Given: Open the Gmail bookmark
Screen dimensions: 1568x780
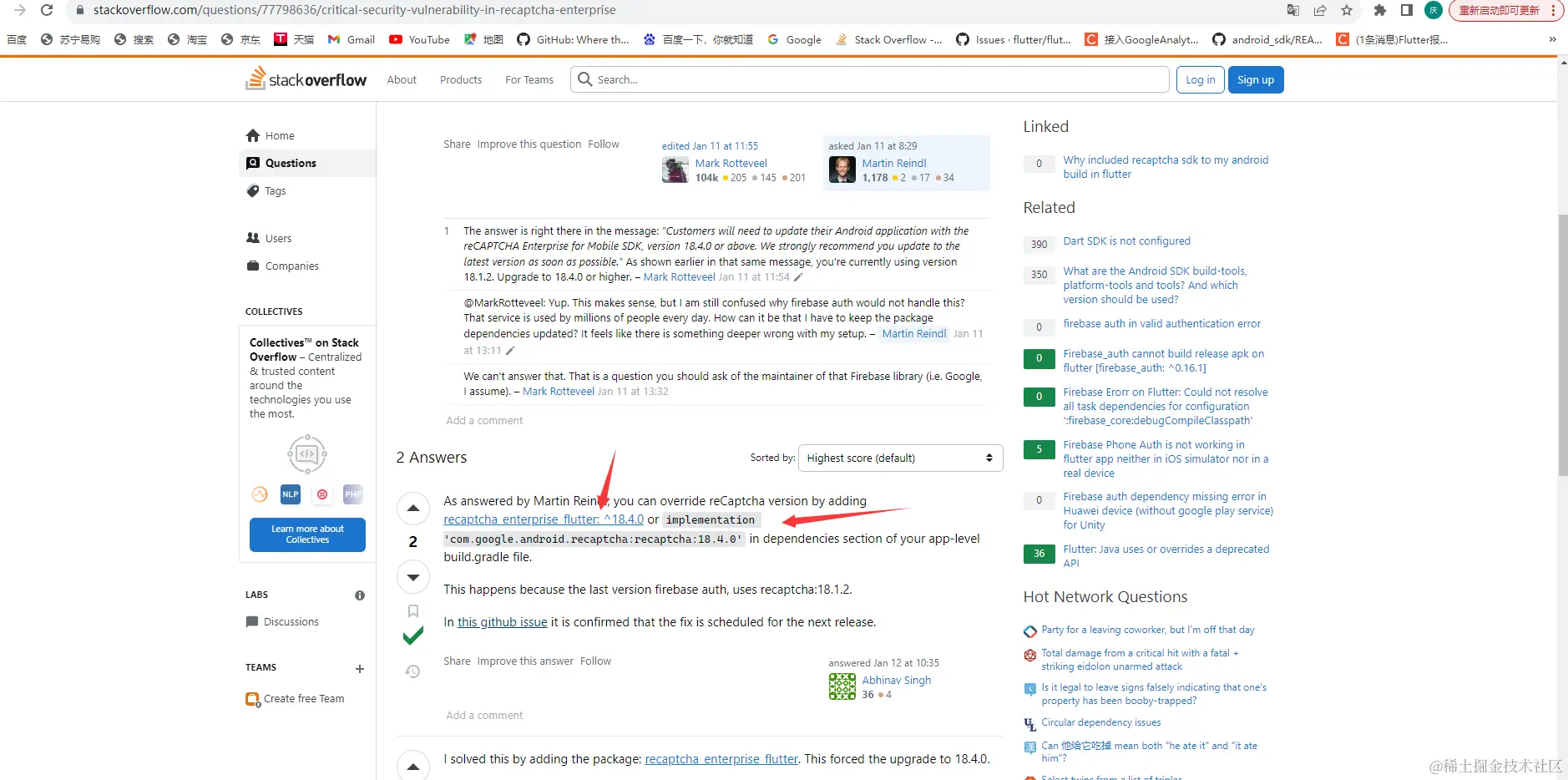Looking at the screenshot, I should coord(352,39).
